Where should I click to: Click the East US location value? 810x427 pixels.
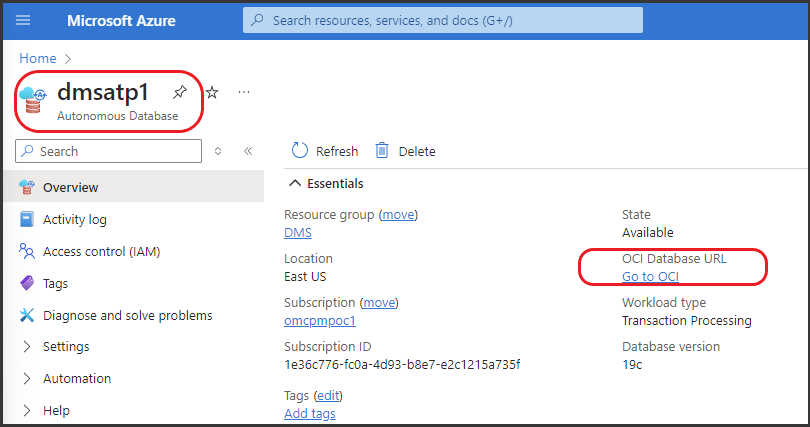click(x=305, y=277)
